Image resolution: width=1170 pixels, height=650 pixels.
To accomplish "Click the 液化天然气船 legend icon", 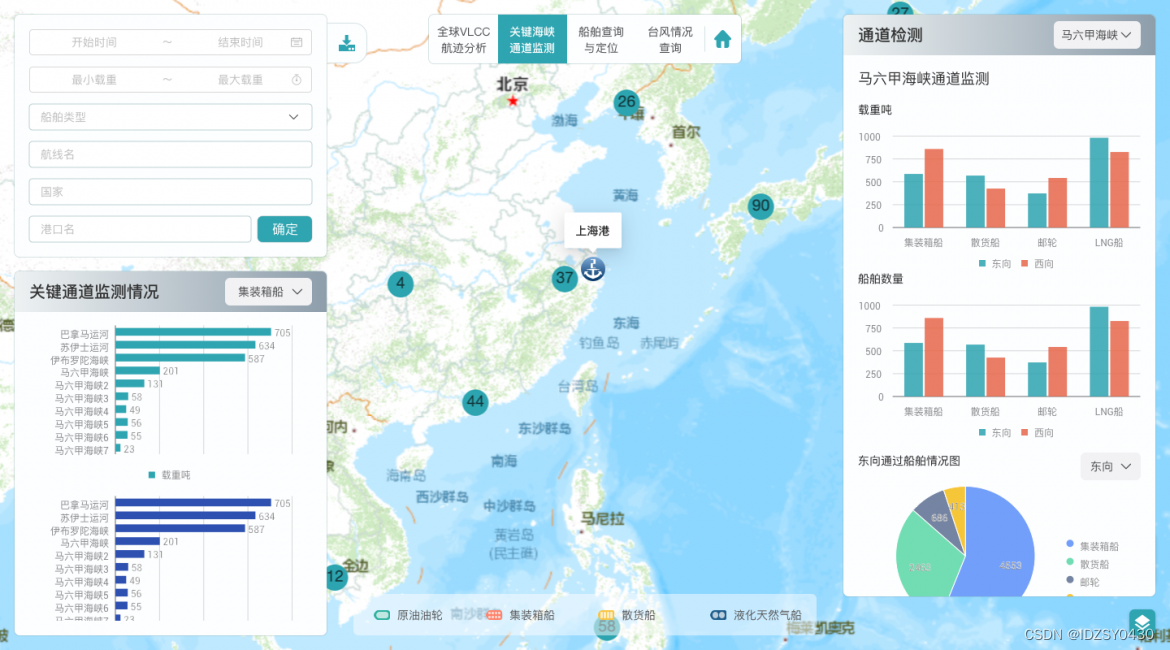I will point(718,616).
